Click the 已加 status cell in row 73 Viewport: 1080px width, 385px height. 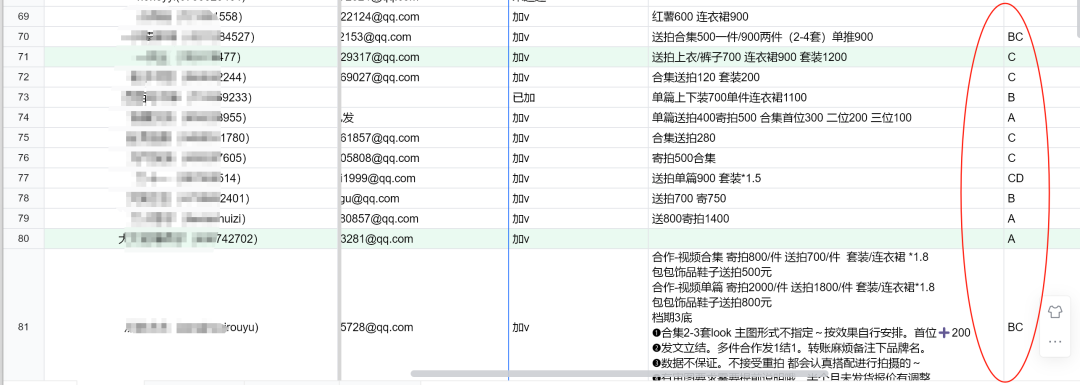pos(578,97)
